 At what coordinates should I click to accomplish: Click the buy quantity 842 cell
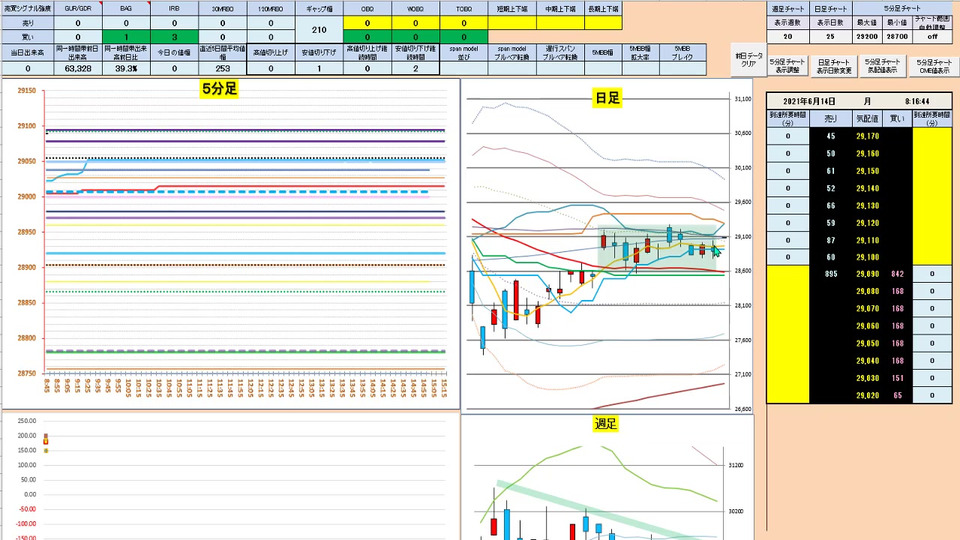(898, 274)
